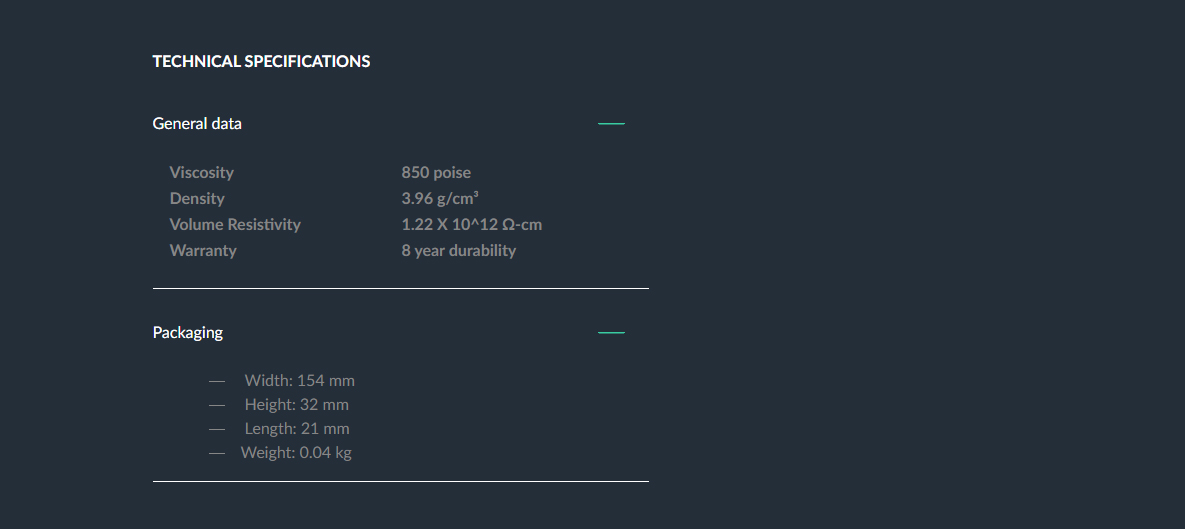Click the Warranty row label
The image size is (1185, 529).
coord(203,250)
